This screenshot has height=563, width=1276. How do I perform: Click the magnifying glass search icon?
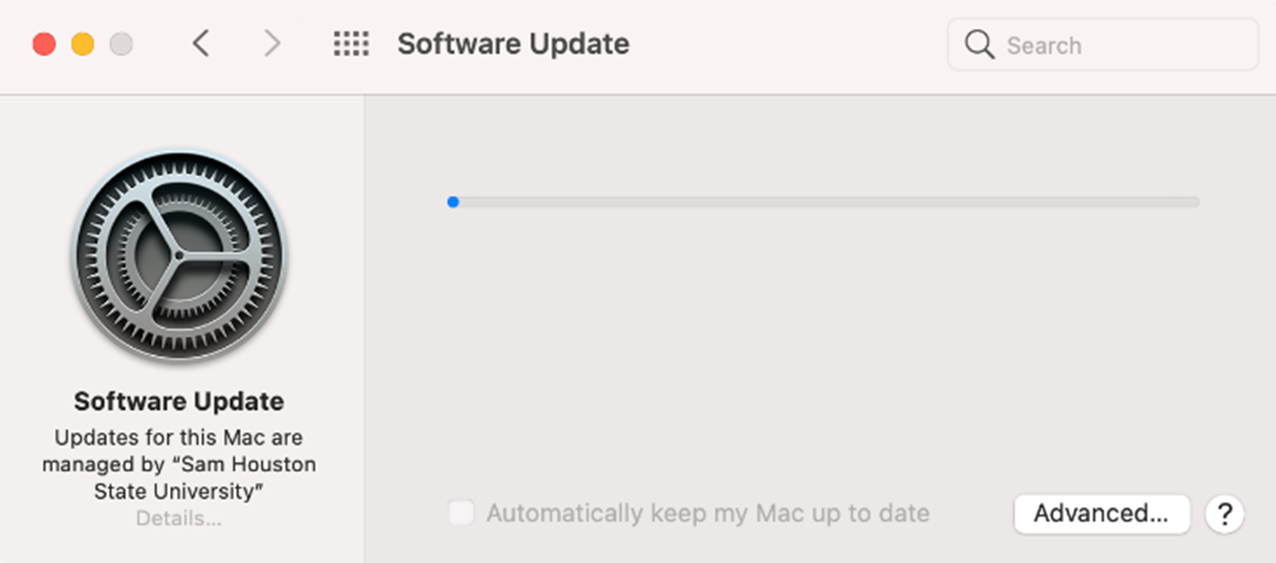pos(980,45)
